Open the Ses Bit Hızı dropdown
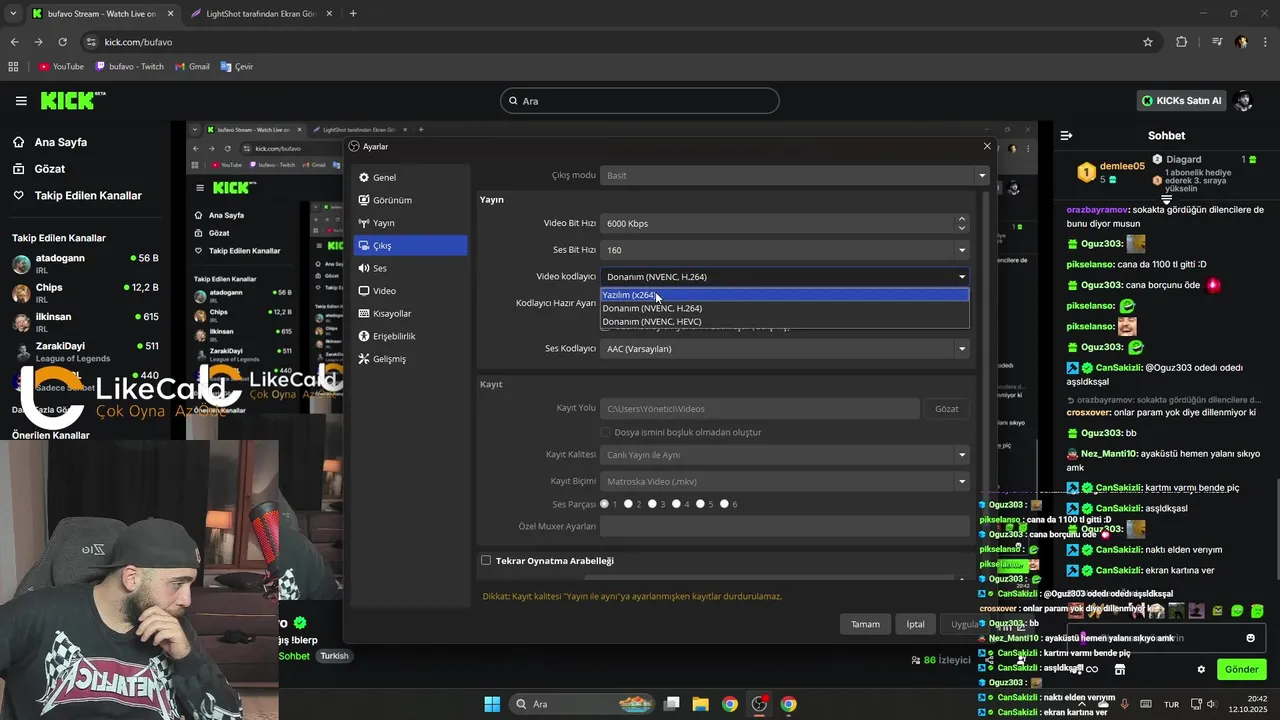This screenshot has width=1280, height=720. click(785, 250)
